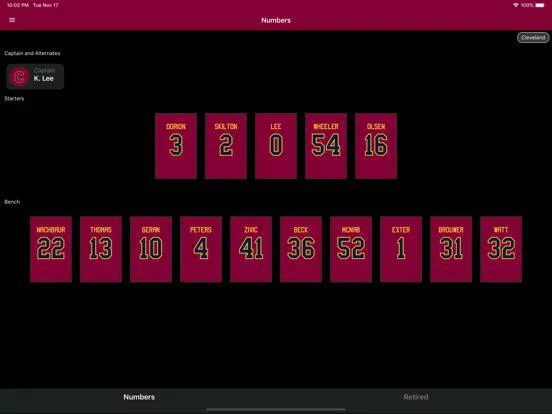Tap the Starters section label
This screenshot has width=552, height=414.
coord(14,99)
